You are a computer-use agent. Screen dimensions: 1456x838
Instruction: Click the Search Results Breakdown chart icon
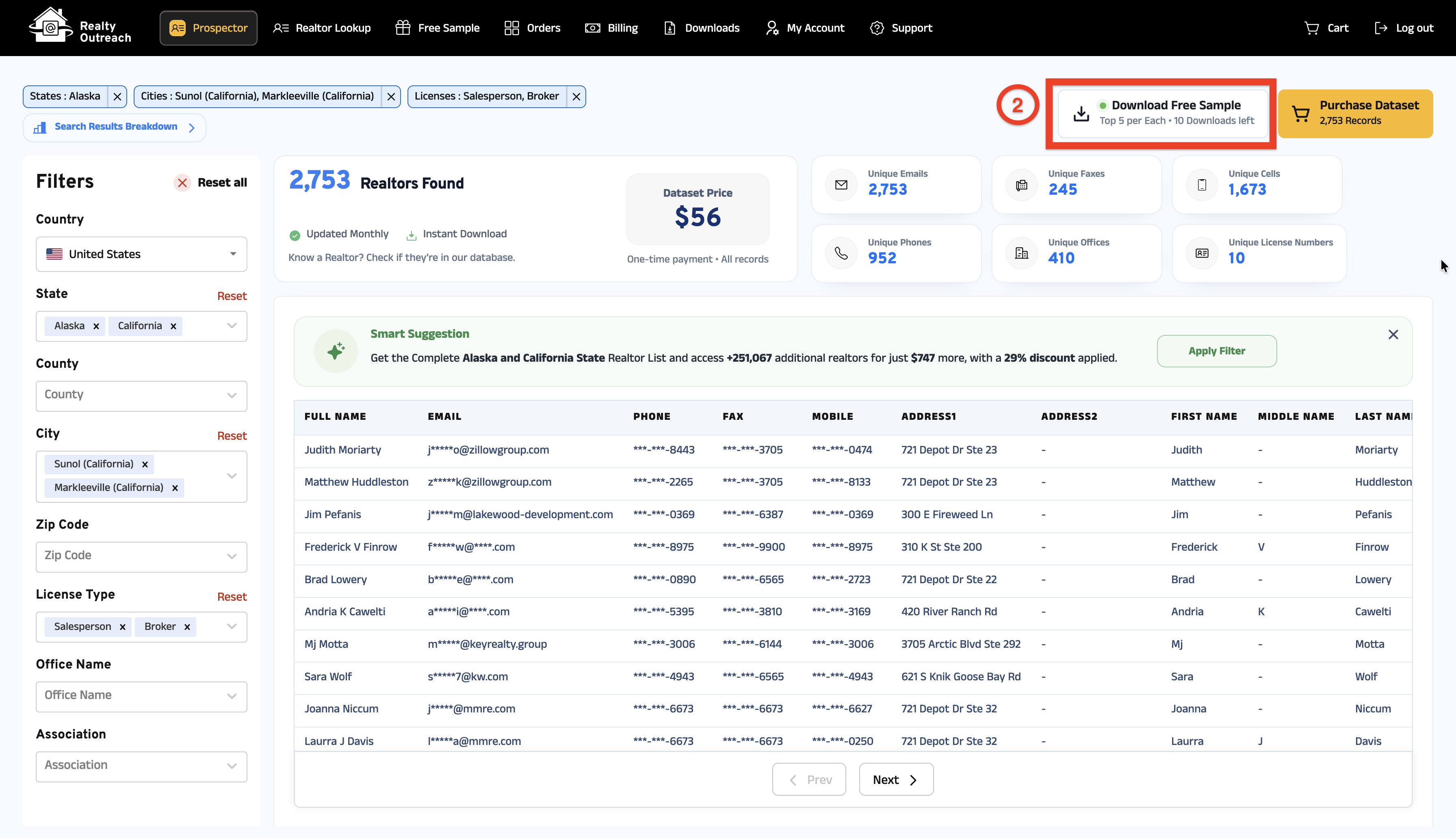pos(40,128)
